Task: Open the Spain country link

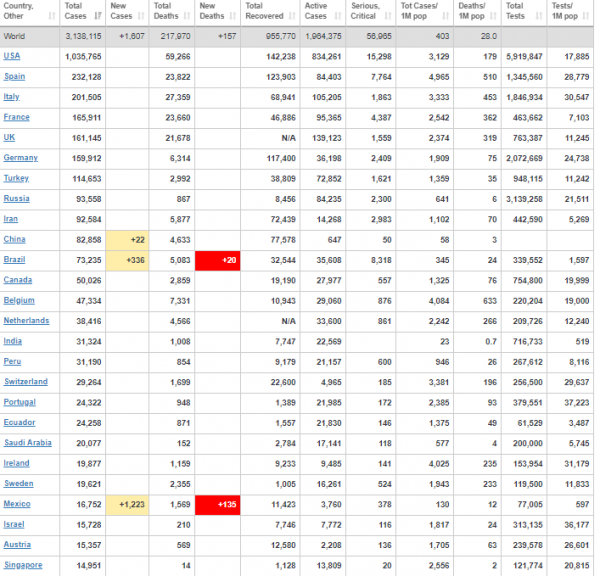Action: point(15,77)
